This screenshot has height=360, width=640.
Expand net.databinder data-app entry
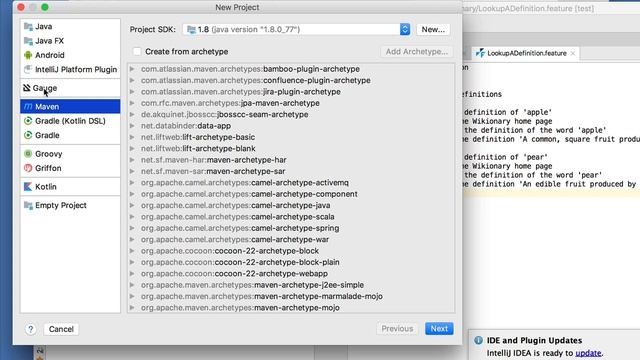click(132, 126)
